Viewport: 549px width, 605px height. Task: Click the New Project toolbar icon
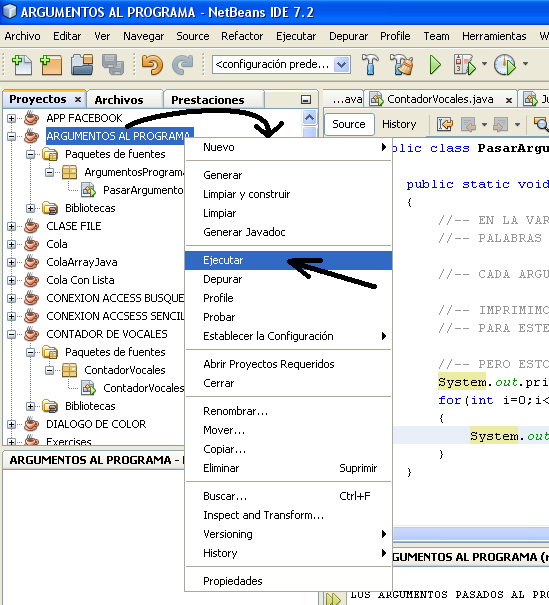pyautogui.click(x=51, y=64)
